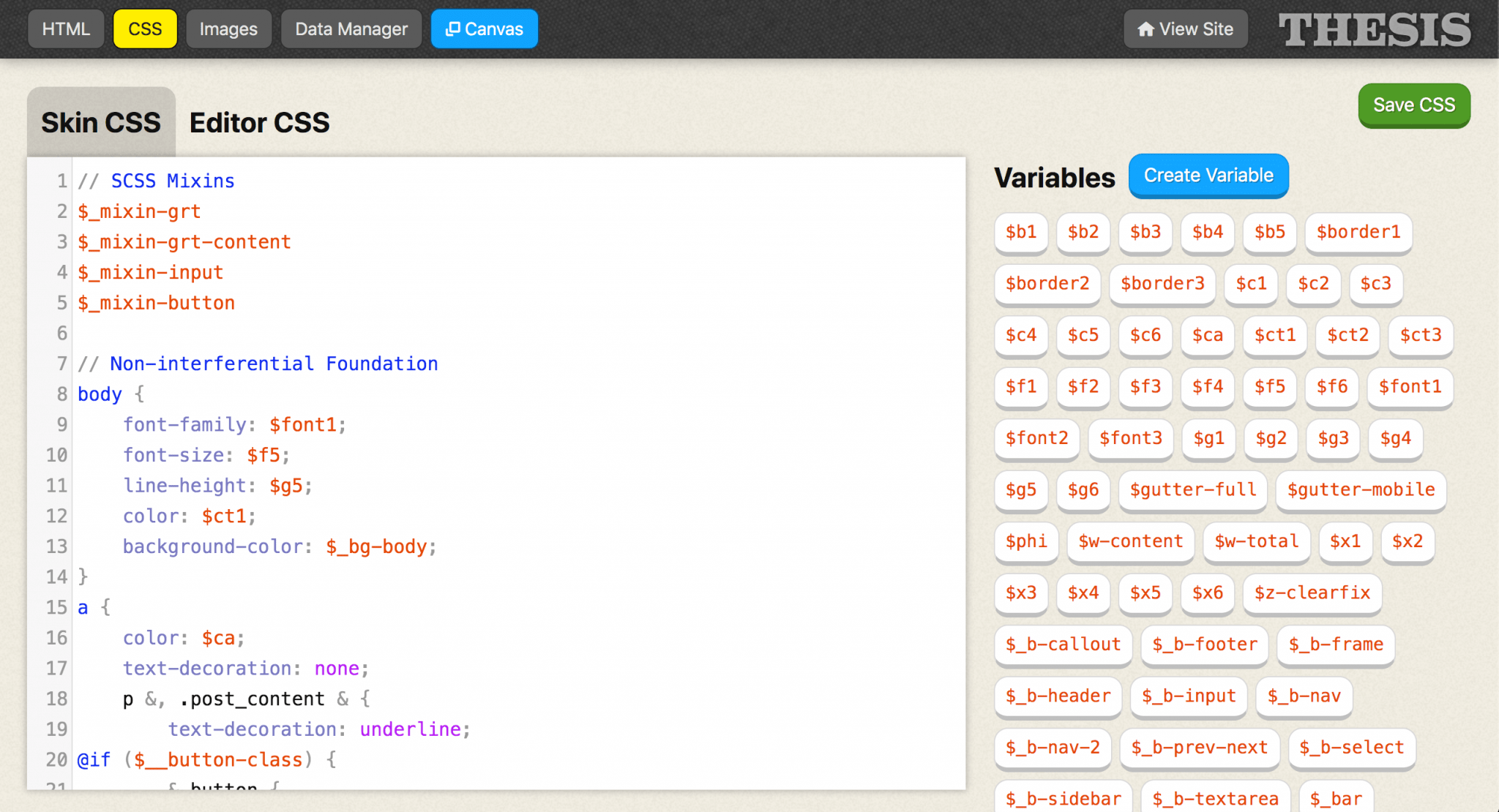This screenshot has width=1499, height=812.
Task: Click variable $x2
Action: (1408, 542)
